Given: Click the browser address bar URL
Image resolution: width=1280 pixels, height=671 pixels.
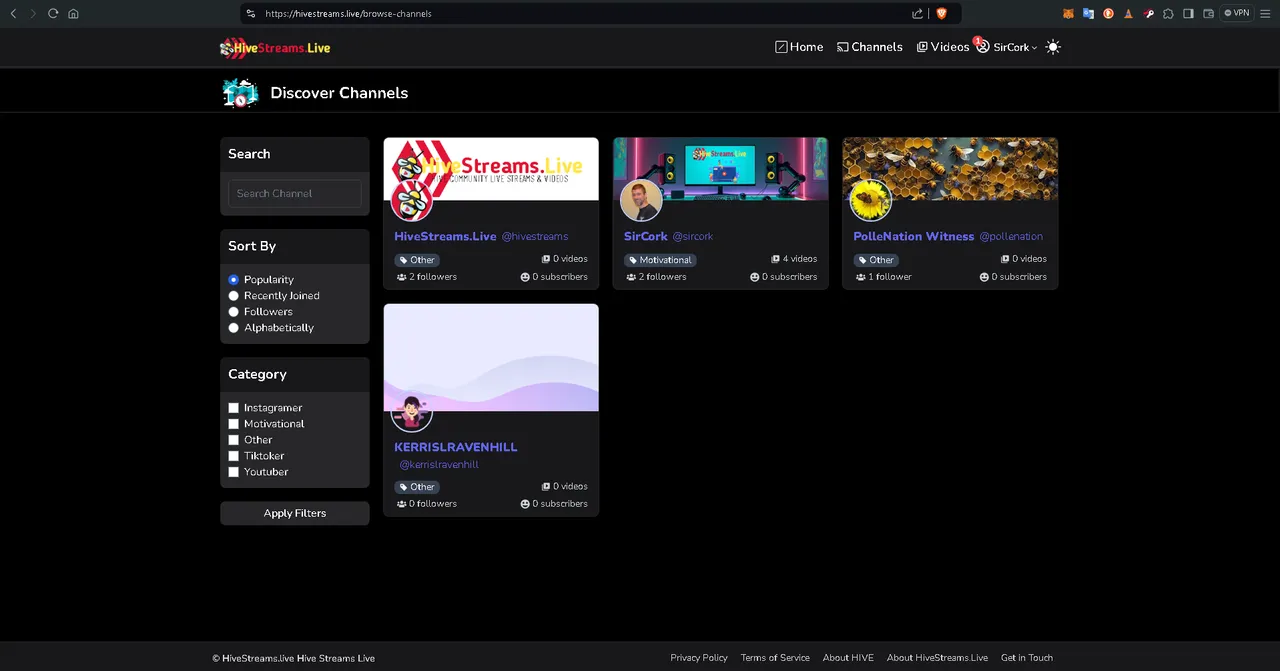Looking at the screenshot, I should [349, 14].
